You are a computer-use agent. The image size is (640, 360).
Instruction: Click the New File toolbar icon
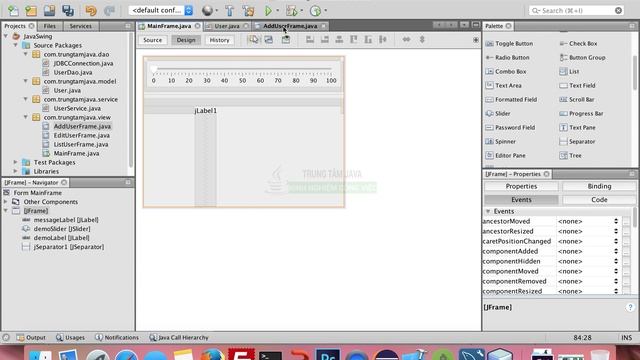(13, 11)
